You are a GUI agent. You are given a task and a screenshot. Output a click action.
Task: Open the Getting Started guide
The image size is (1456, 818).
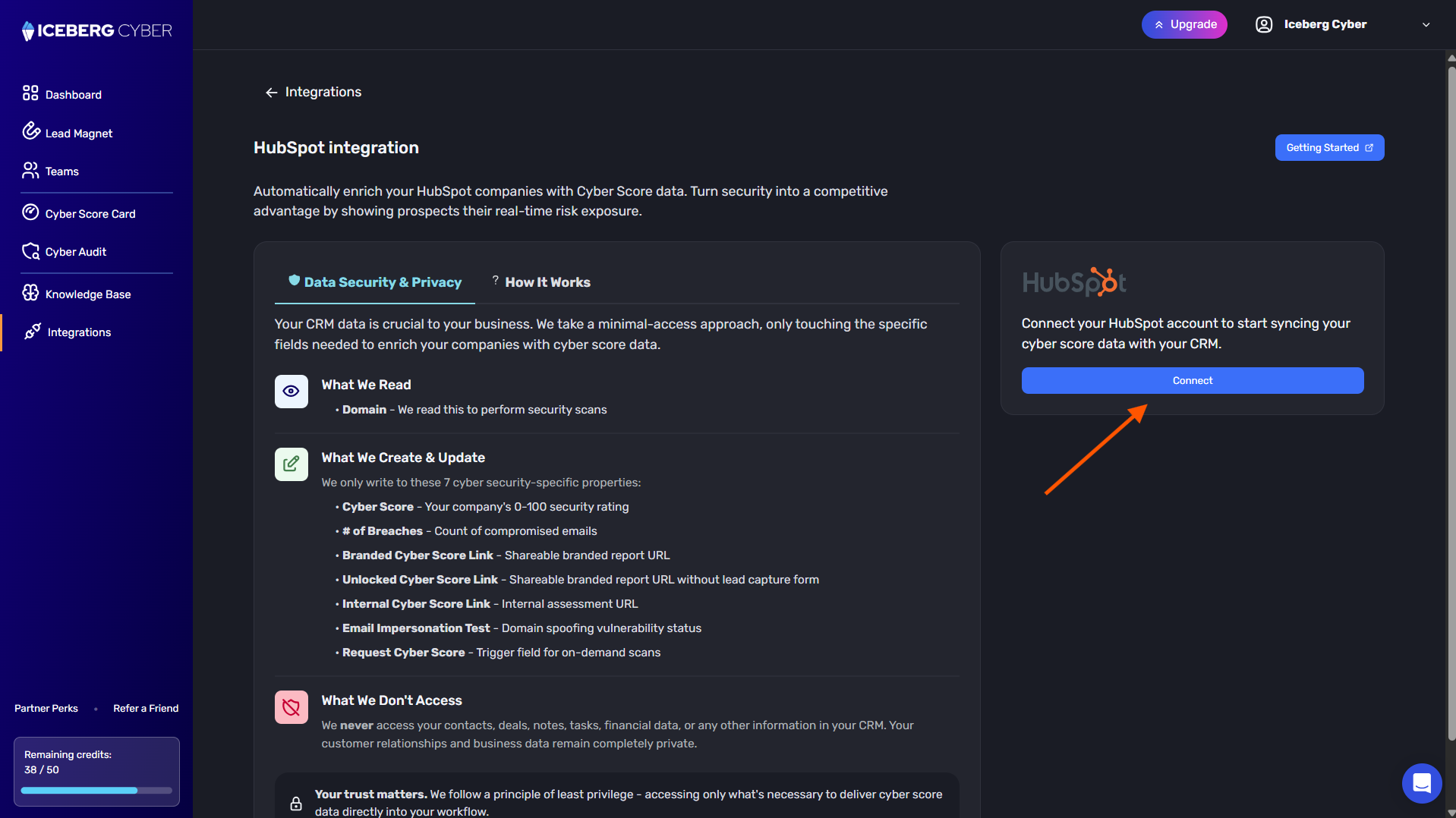[x=1329, y=148]
